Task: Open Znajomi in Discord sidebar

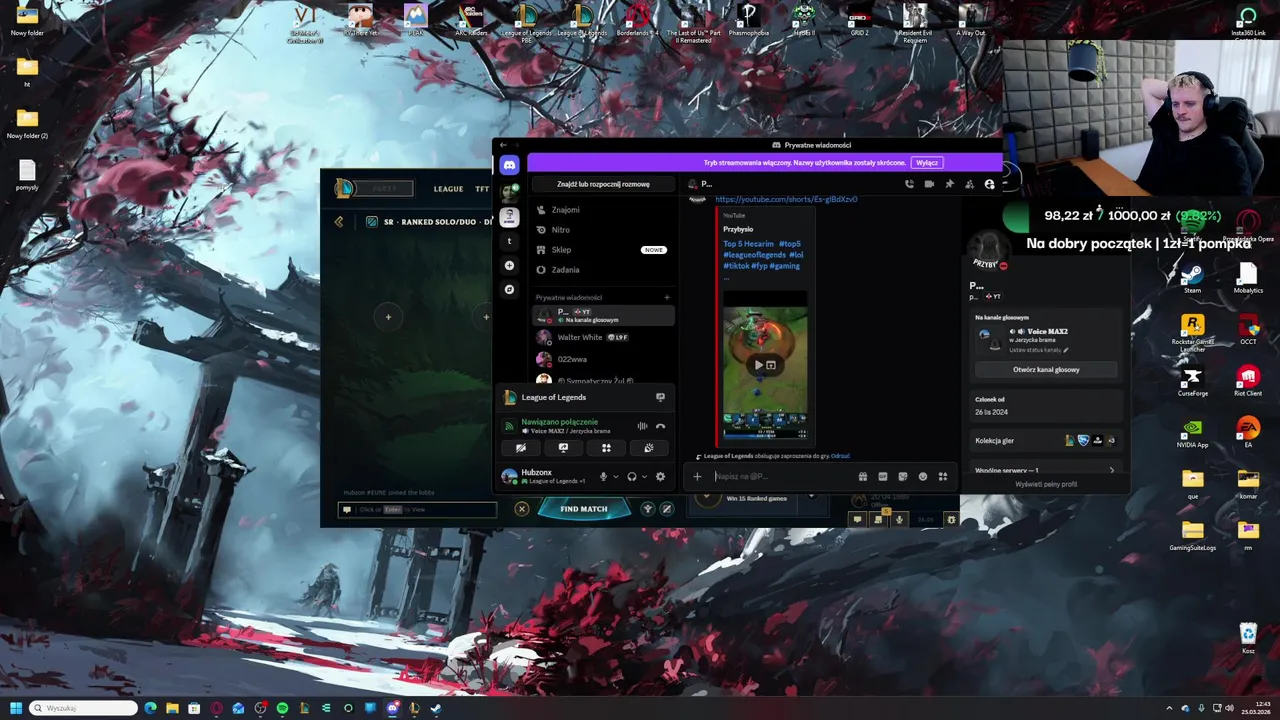Action: (603, 210)
